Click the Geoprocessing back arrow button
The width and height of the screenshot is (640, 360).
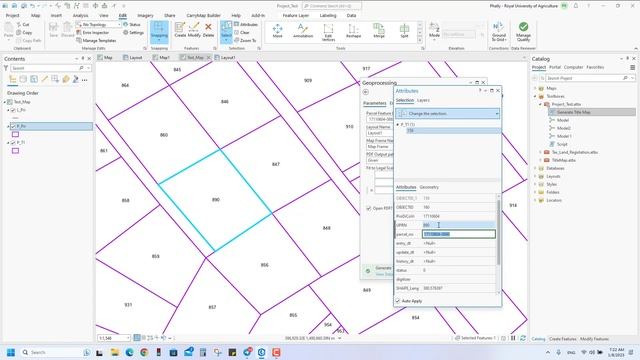pyautogui.click(x=366, y=92)
